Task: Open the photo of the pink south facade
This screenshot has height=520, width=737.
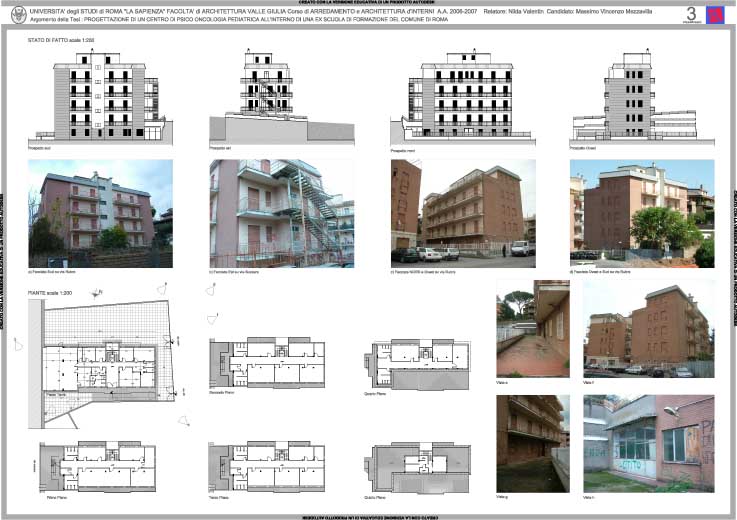Action: pyautogui.click(x=100, y=213)
